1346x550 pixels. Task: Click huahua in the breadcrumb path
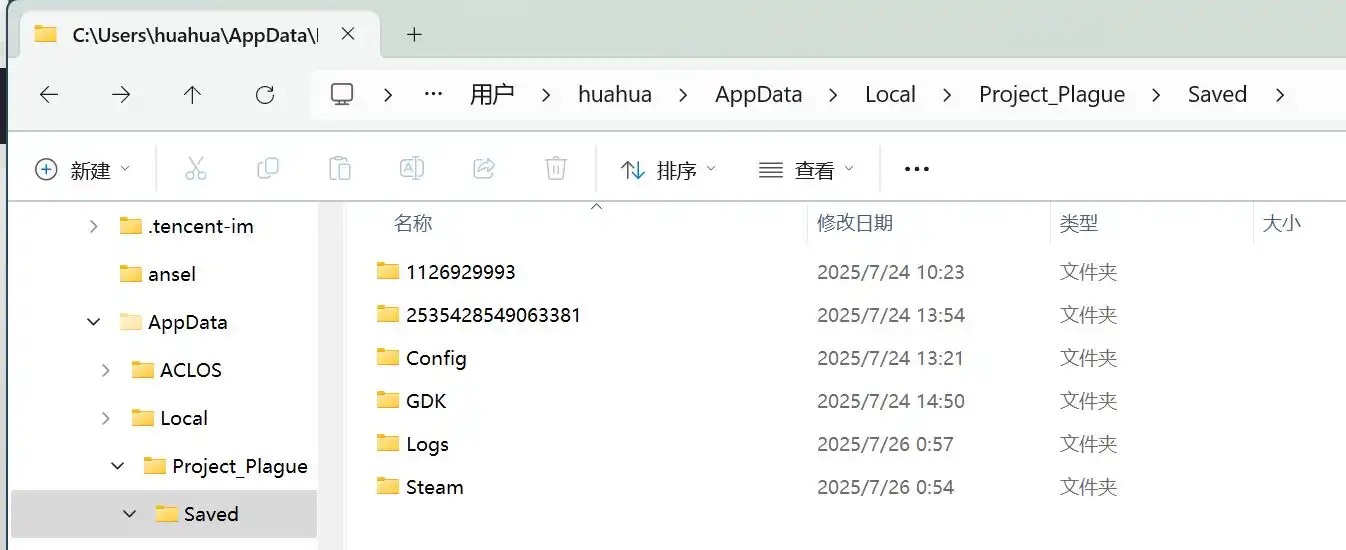point(615,95)
